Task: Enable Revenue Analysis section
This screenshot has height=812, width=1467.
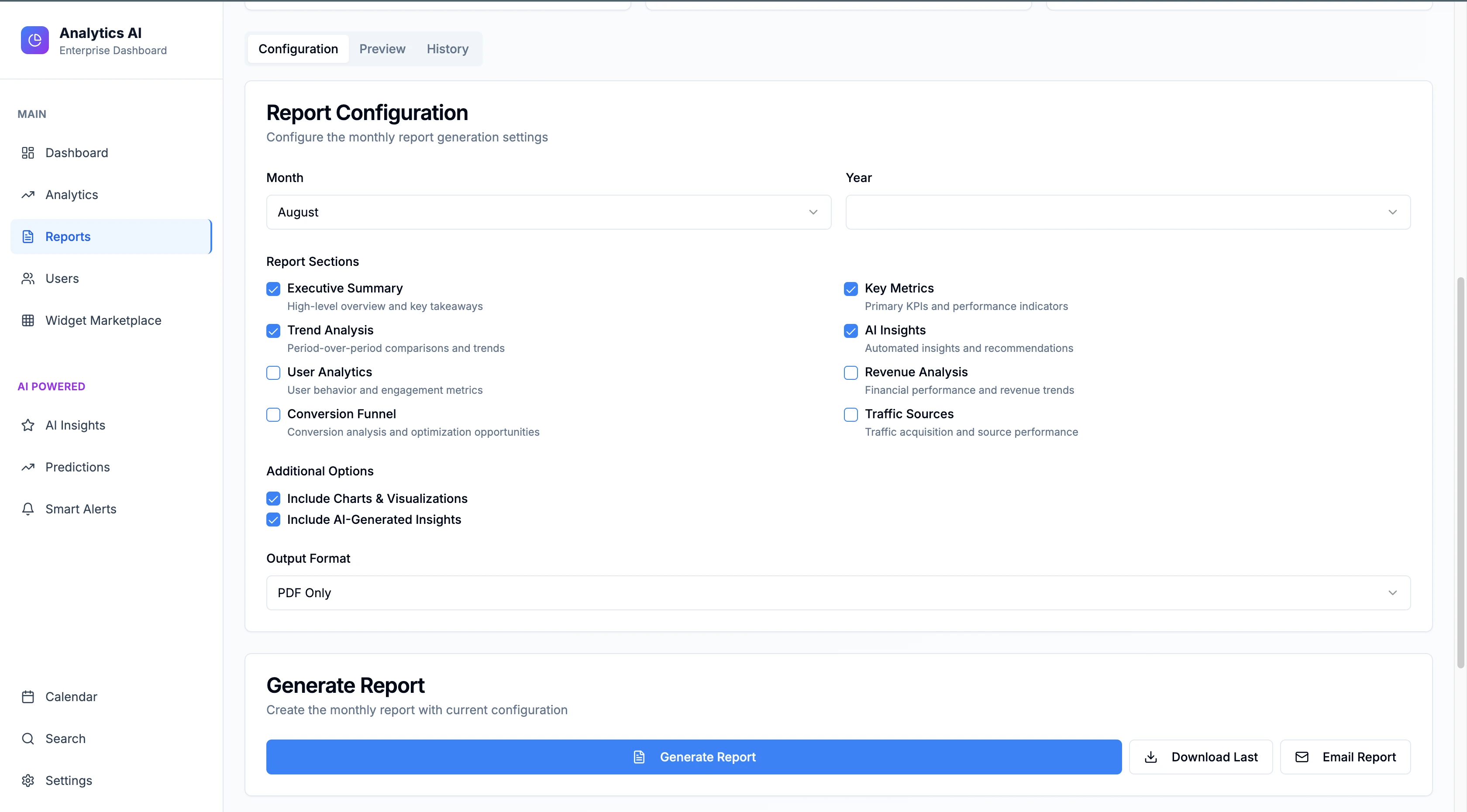Action: (851, 372)
